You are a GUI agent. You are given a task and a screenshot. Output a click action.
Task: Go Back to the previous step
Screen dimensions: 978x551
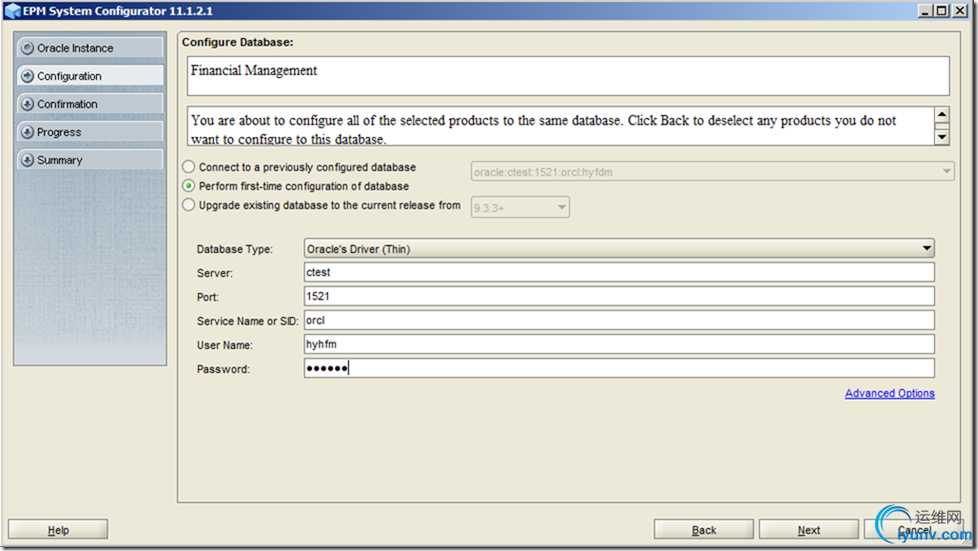(x=704, y=530)
